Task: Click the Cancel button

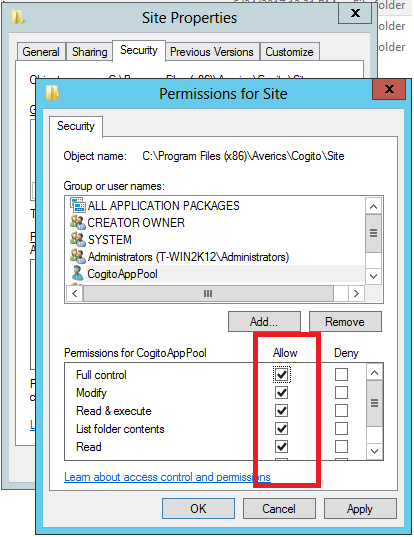Action: pos(279,509)
